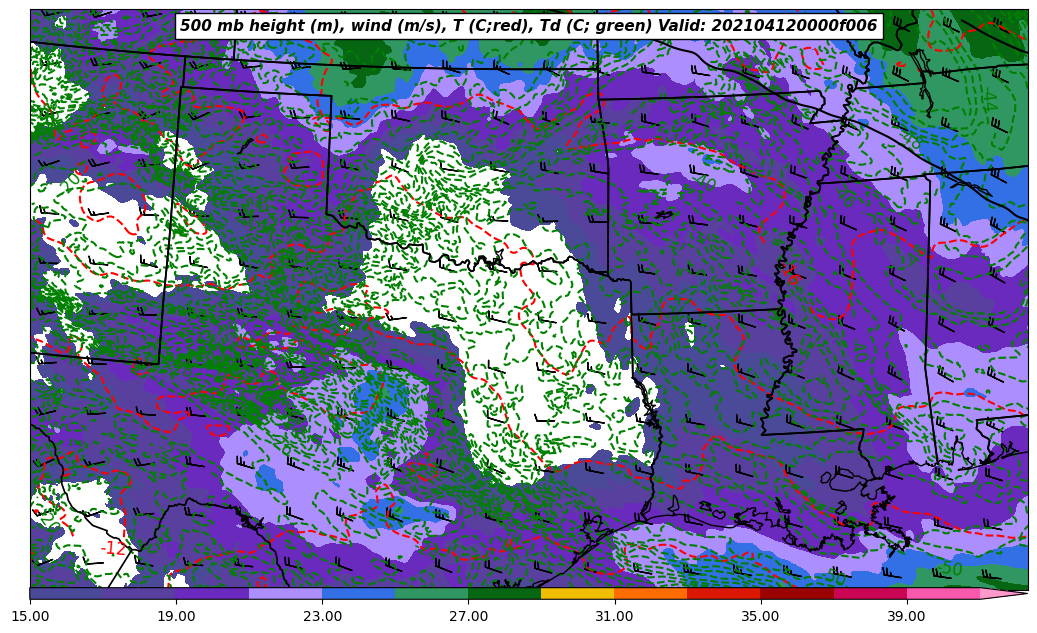Click the light lavender colorbar segment

(x=286, y=593)
